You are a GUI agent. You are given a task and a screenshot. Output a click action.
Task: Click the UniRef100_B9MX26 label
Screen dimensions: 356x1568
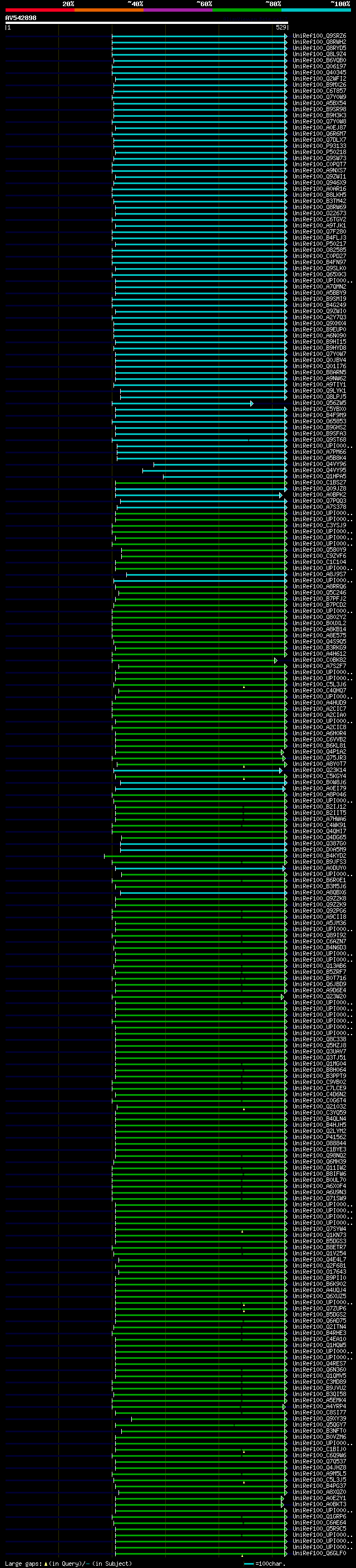(319, 85)
